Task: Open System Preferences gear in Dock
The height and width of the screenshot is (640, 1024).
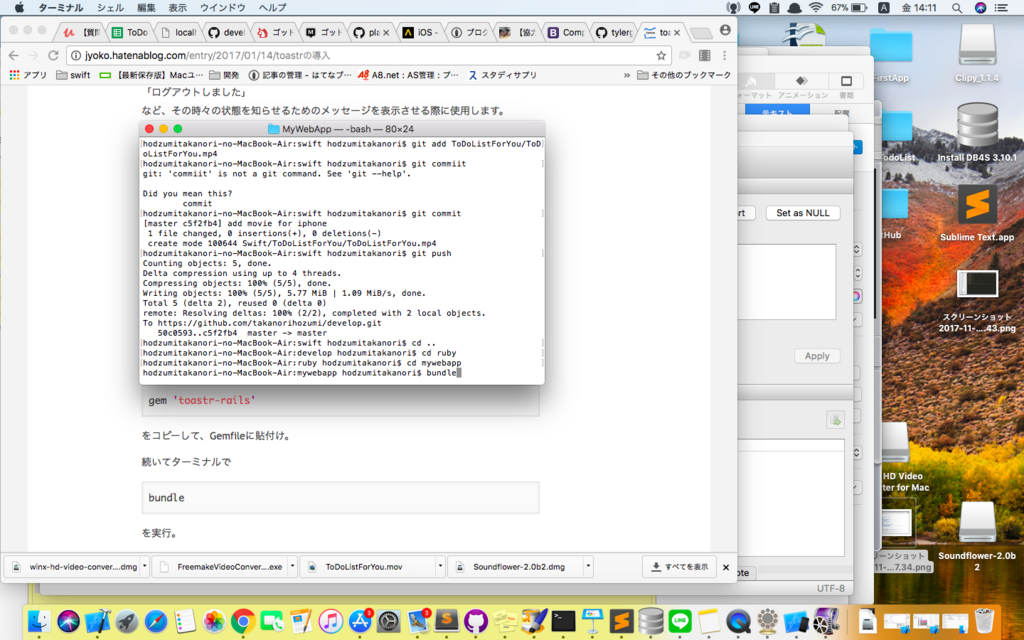Action: [389, 621]
